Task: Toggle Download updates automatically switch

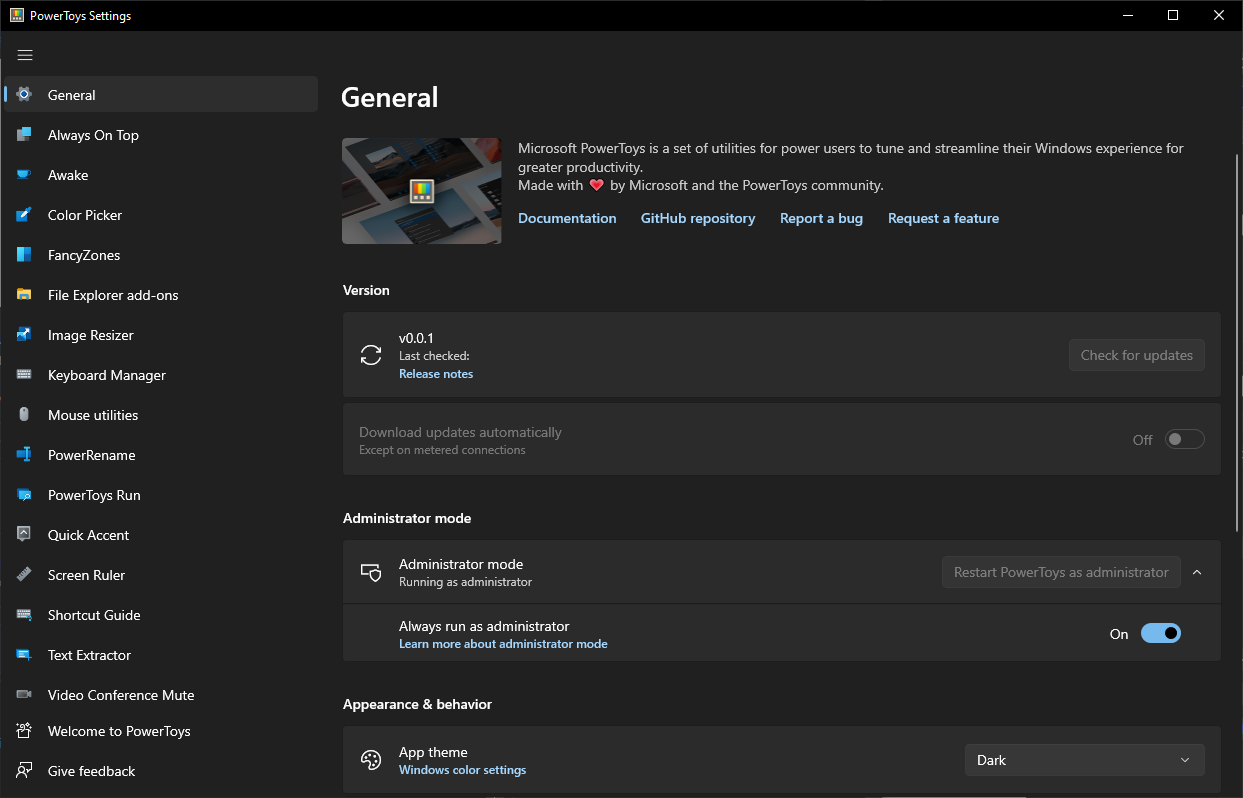Action: (x=1184, y=439)
